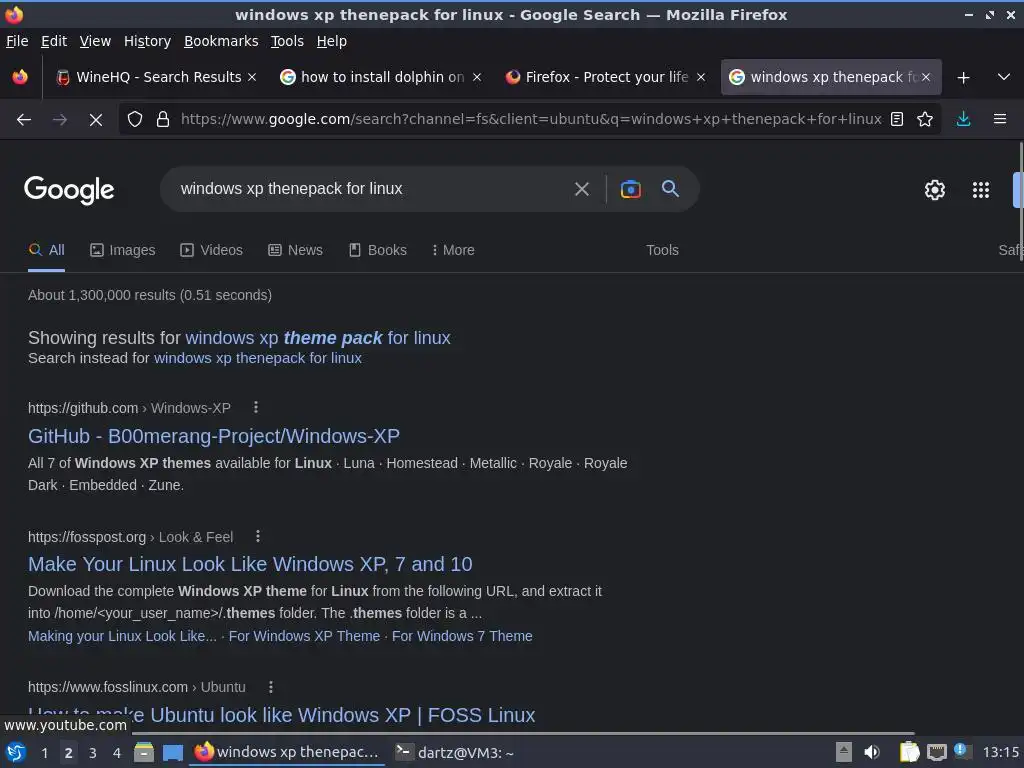Open the clipboard manager tray icon
Viewport: 1024px width, 768px height.
909,752
